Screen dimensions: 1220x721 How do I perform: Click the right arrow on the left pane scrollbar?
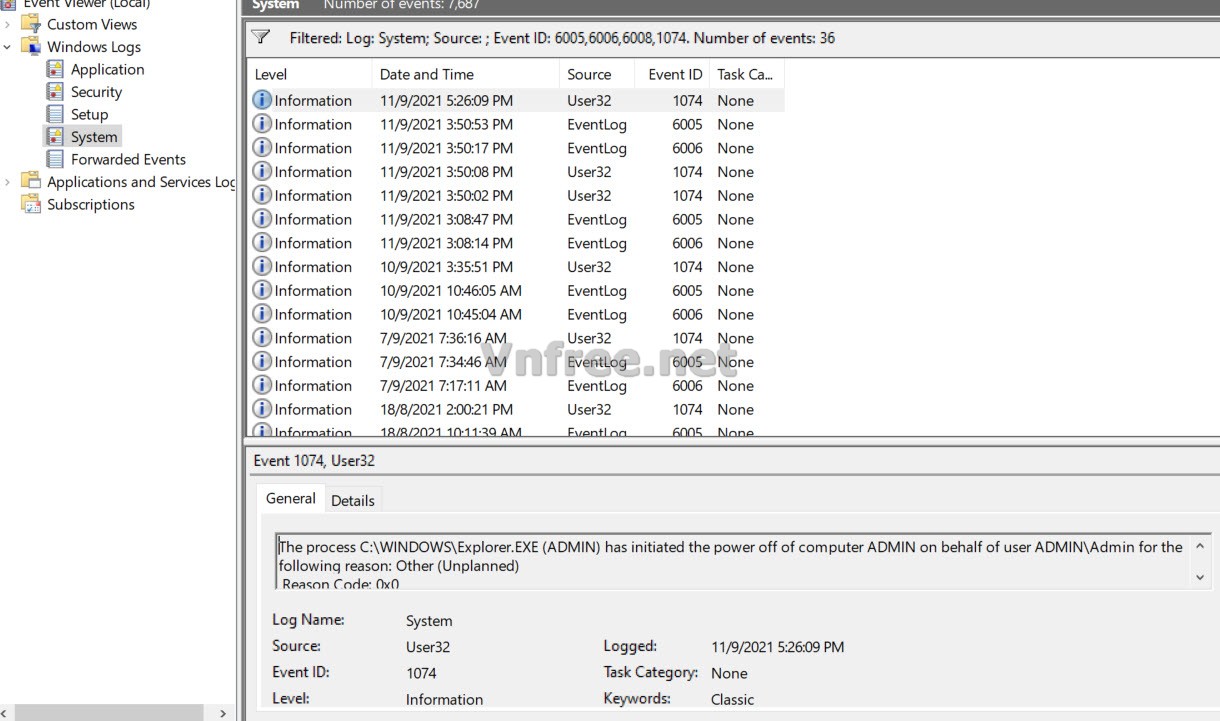coord(222,713)
